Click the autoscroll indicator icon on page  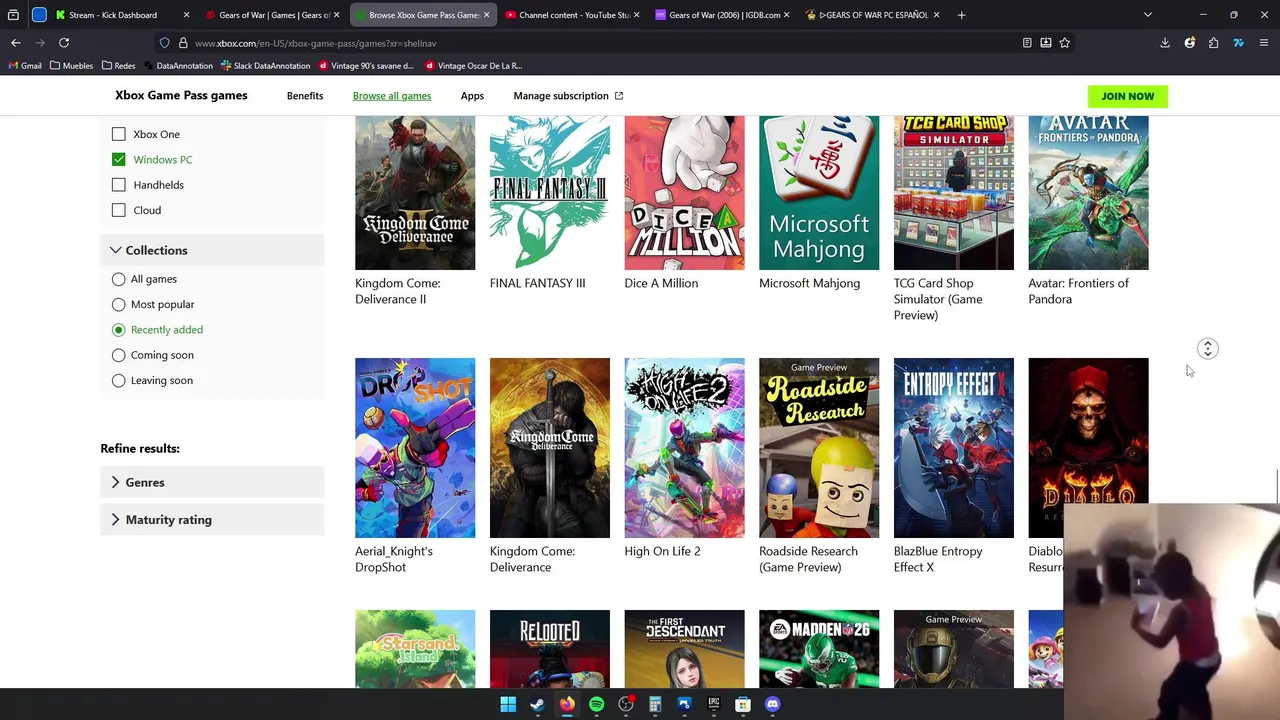[x=1208, y=349]
